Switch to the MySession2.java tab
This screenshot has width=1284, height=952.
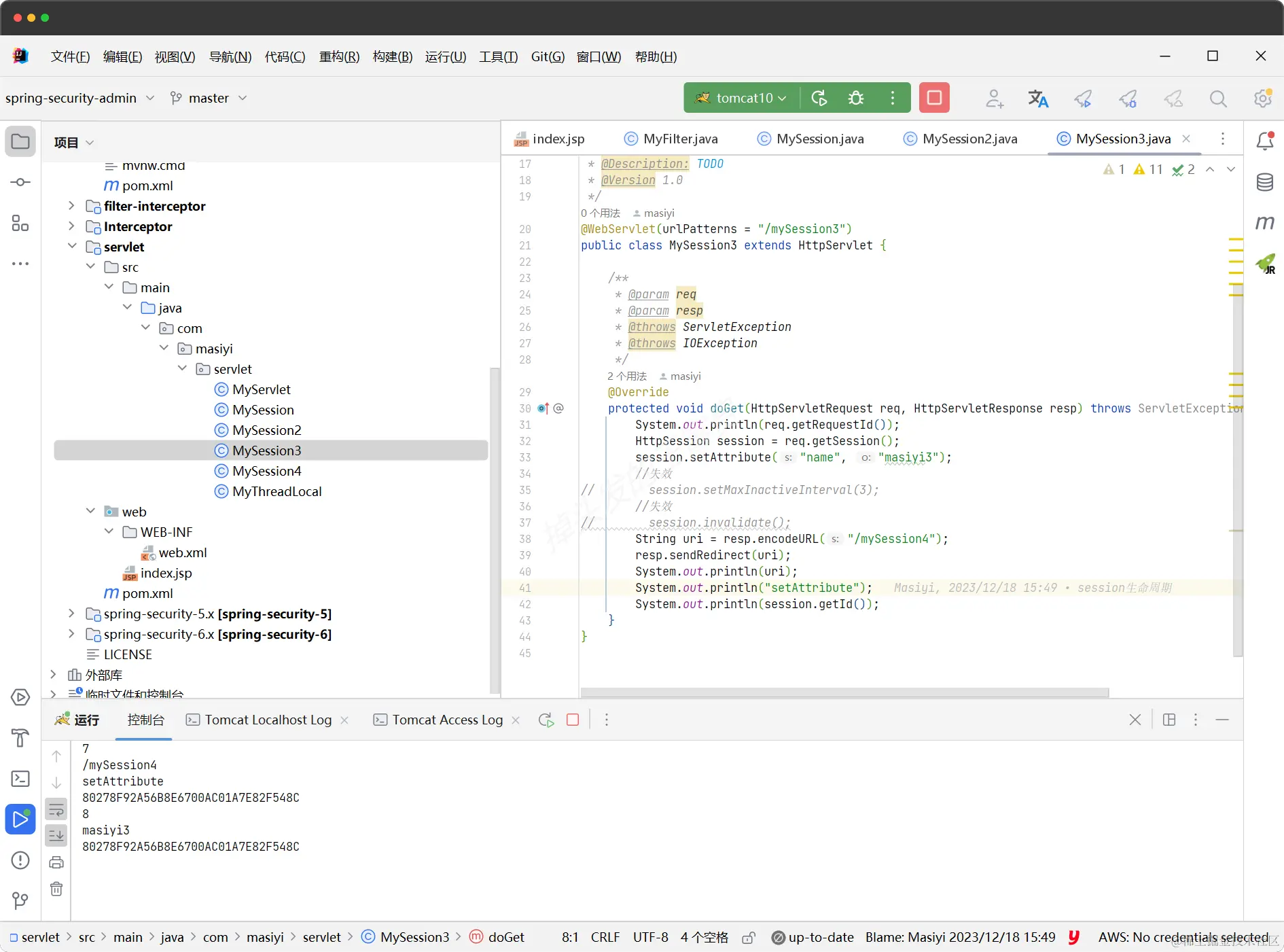point(961,139)
